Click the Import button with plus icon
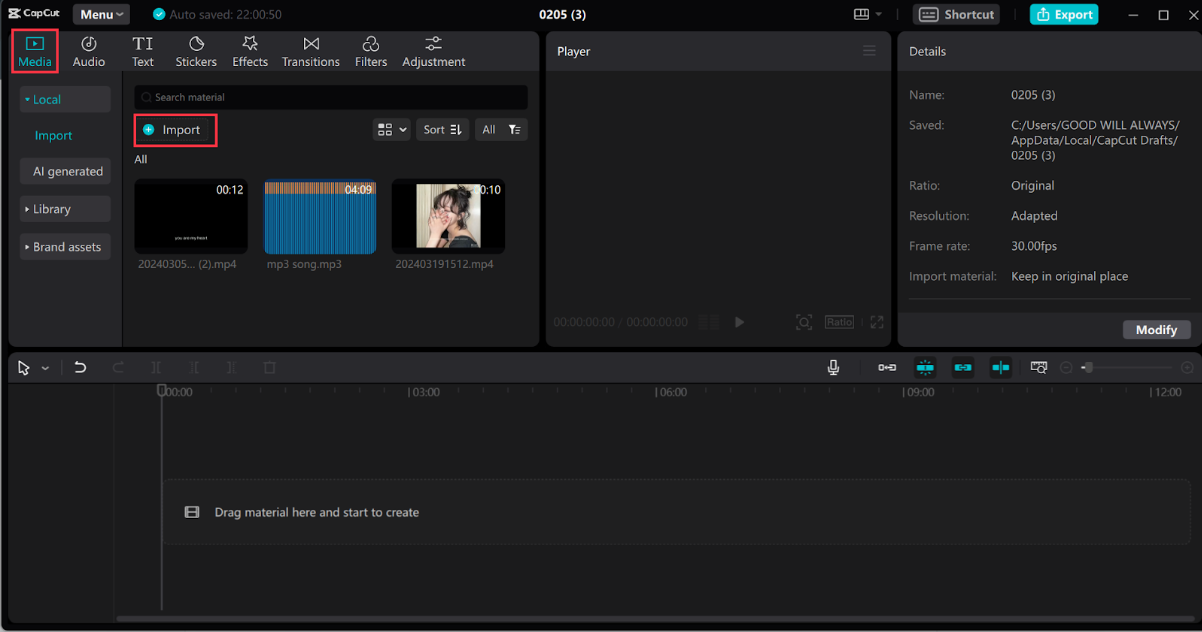This screenshot has width=1202, height=632. 175,130
